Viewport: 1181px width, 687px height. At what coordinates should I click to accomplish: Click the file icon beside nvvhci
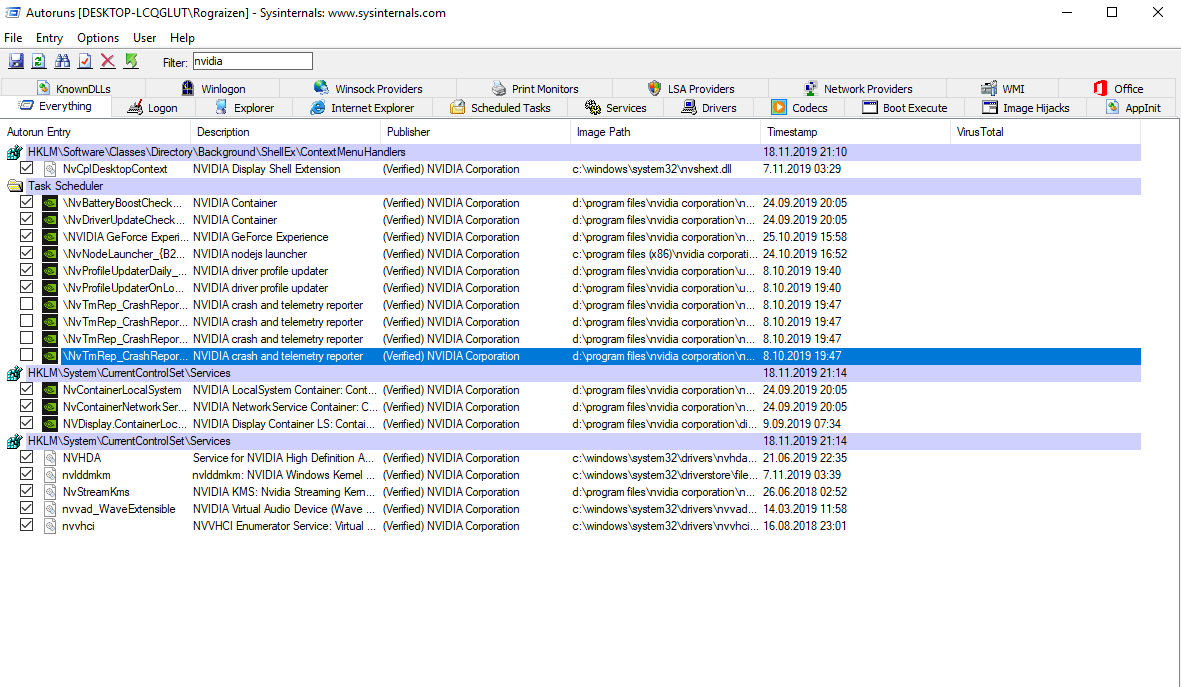coord(50,526)
